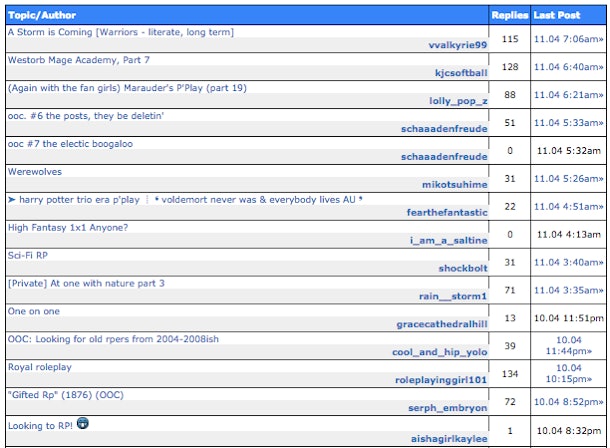Open Westorb Mage Academy, Part 7 topic
The width and height of the screenshot is (610, 448).
[x=79, y=60]
